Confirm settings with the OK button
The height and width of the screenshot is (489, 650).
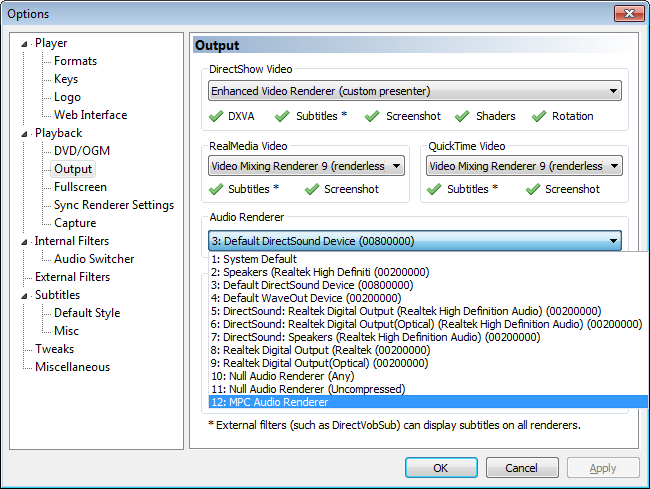click(x=441, y=468)
